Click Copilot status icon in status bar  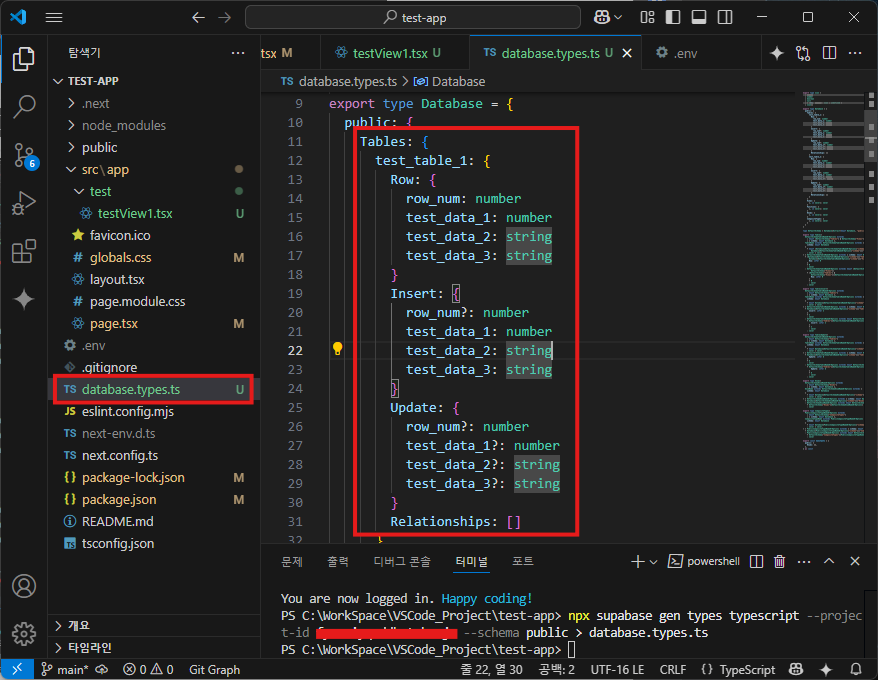coord(796,669)
